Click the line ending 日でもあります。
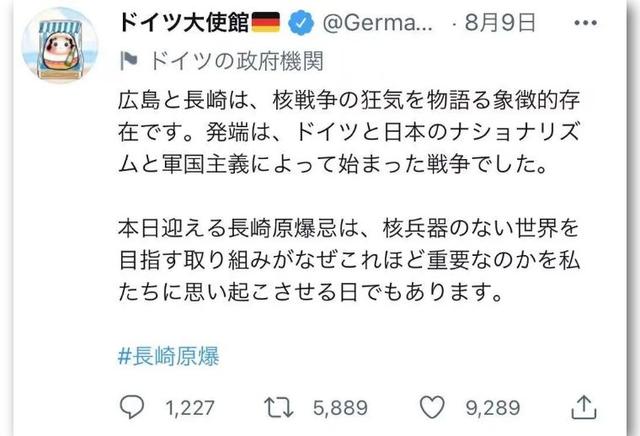640x436 pixels. [302, 296]
